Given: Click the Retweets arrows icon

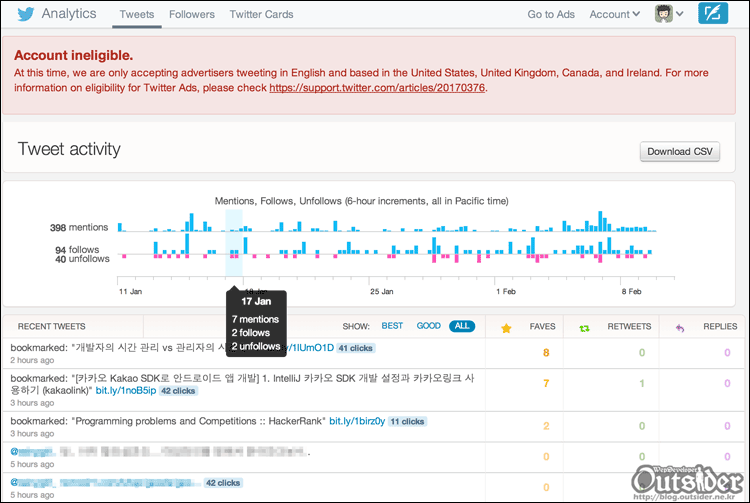Looking at the screenshot, I should [x=584, y=328].
